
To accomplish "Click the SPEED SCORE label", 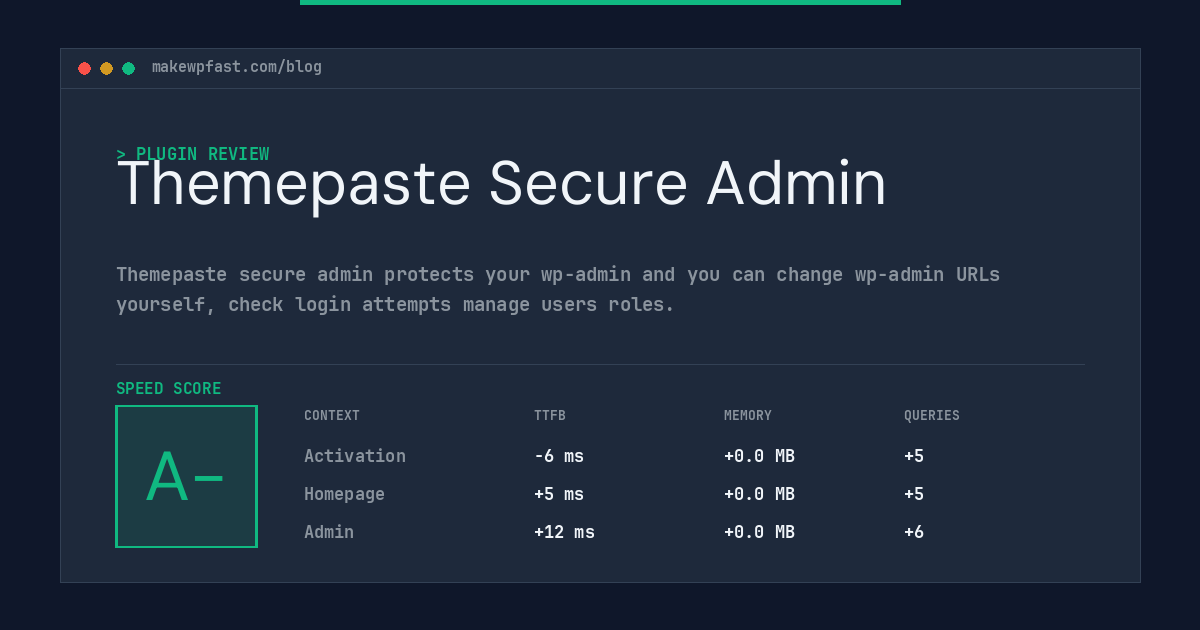I will tap(169, 389).
